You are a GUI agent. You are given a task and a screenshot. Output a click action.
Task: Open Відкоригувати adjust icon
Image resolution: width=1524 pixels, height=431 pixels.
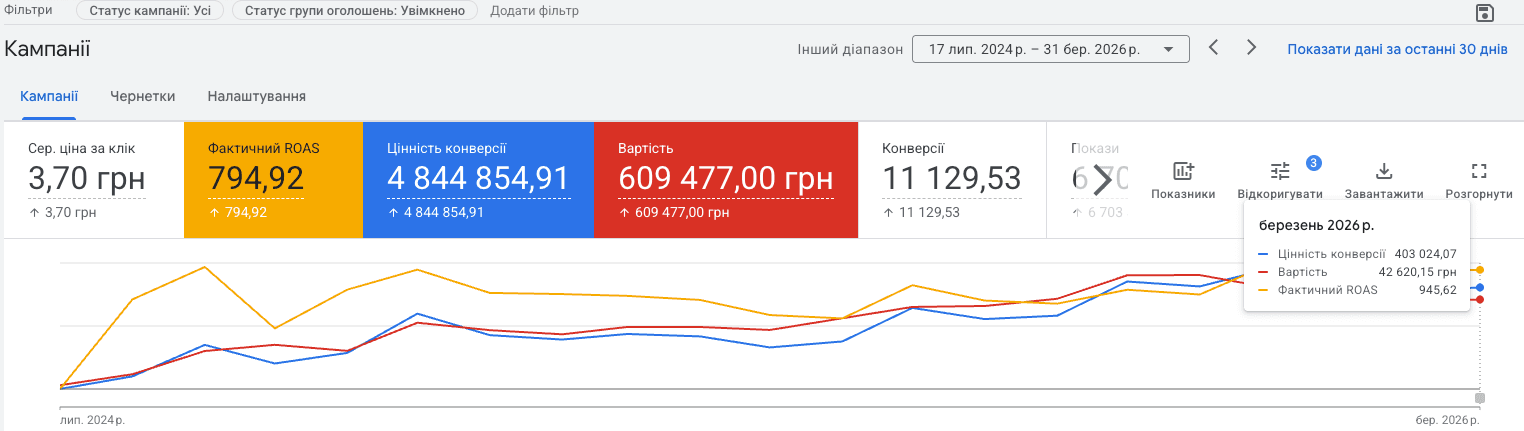click(1281, 171)
